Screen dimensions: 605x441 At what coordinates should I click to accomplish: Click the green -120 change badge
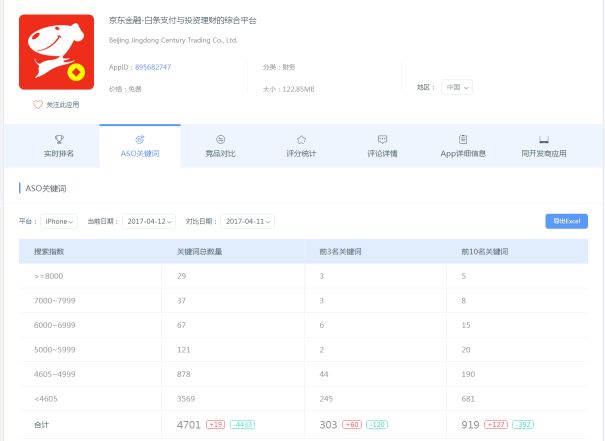pyautogui.click(x=377, y=425)
